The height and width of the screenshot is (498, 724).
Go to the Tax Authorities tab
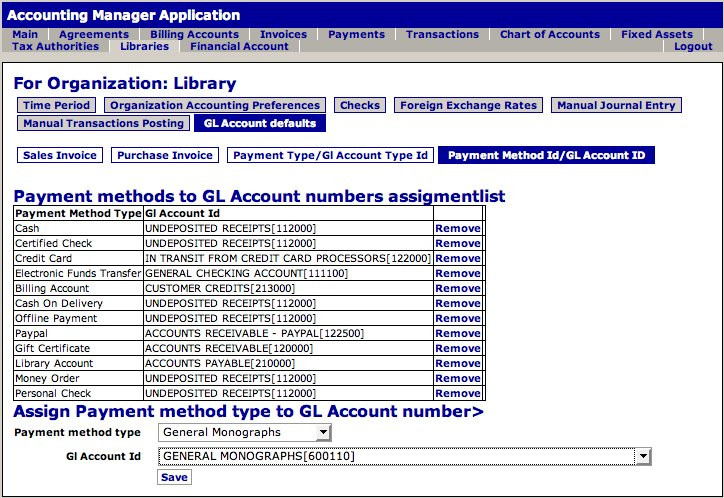pyautogui.click(x=55, y=47)
